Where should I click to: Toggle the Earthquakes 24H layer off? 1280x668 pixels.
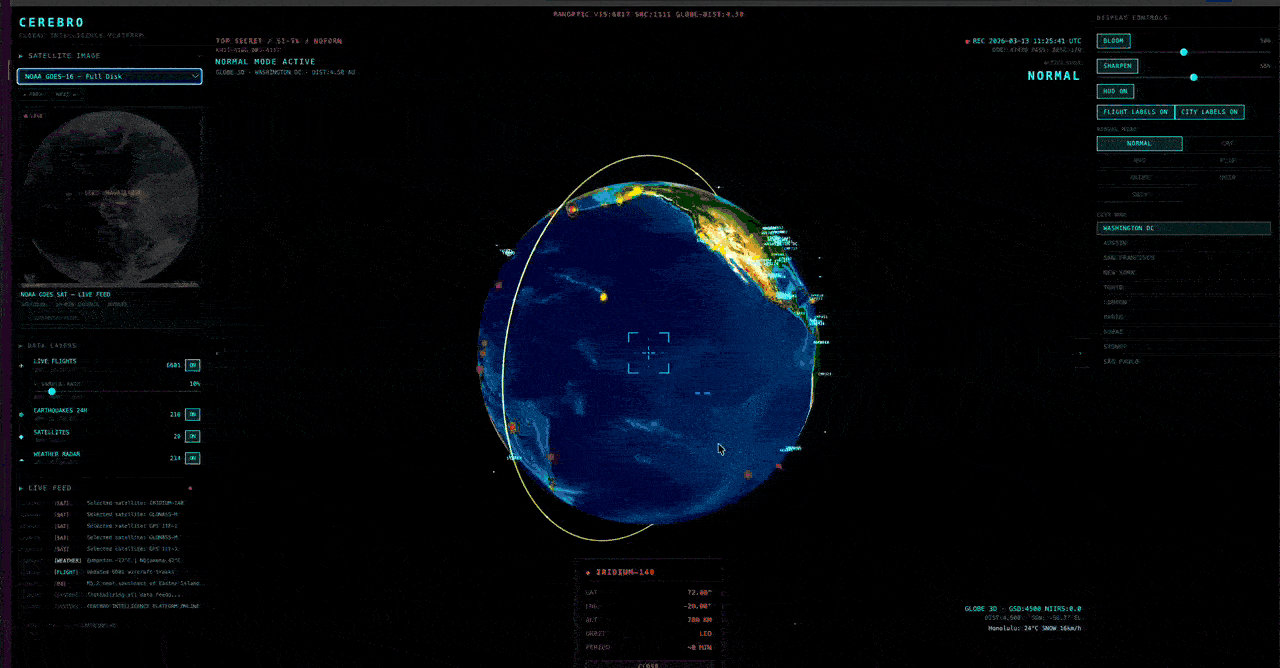(x=192, y=414)
